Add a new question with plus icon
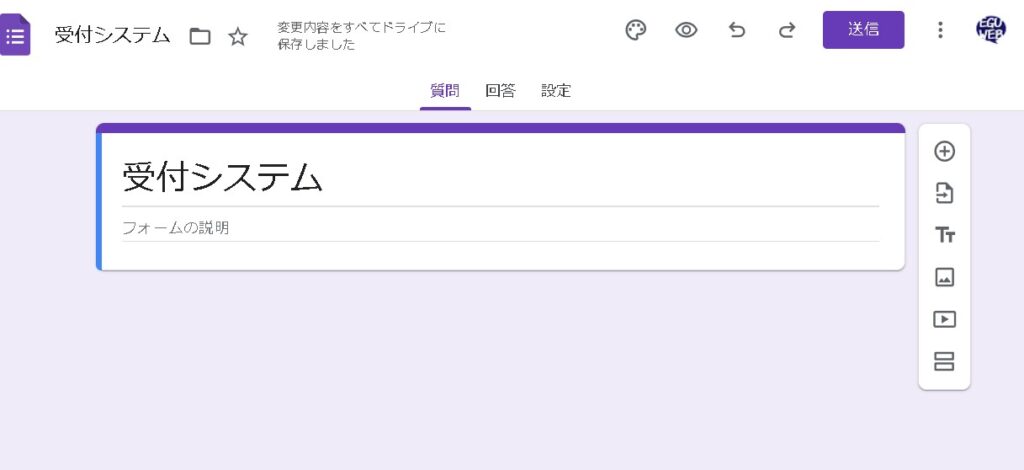The height and width of the screenshot is (470, 1024). click(x=944, y=151)
